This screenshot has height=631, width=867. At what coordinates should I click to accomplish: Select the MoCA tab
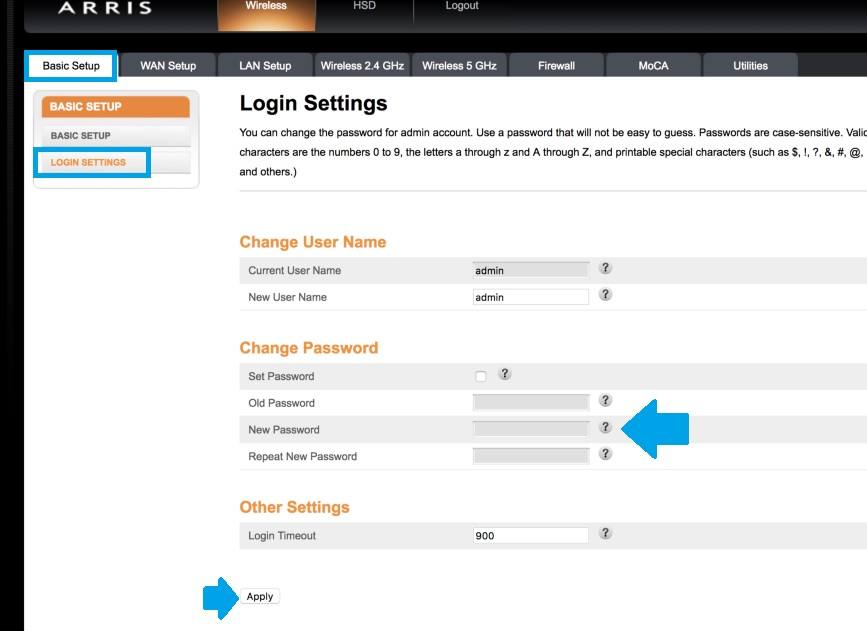[653, 66]
